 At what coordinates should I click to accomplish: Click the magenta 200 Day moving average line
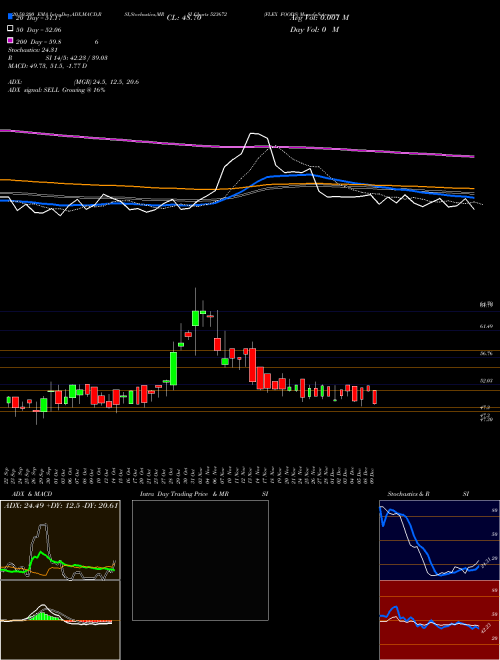pos(237,146)
